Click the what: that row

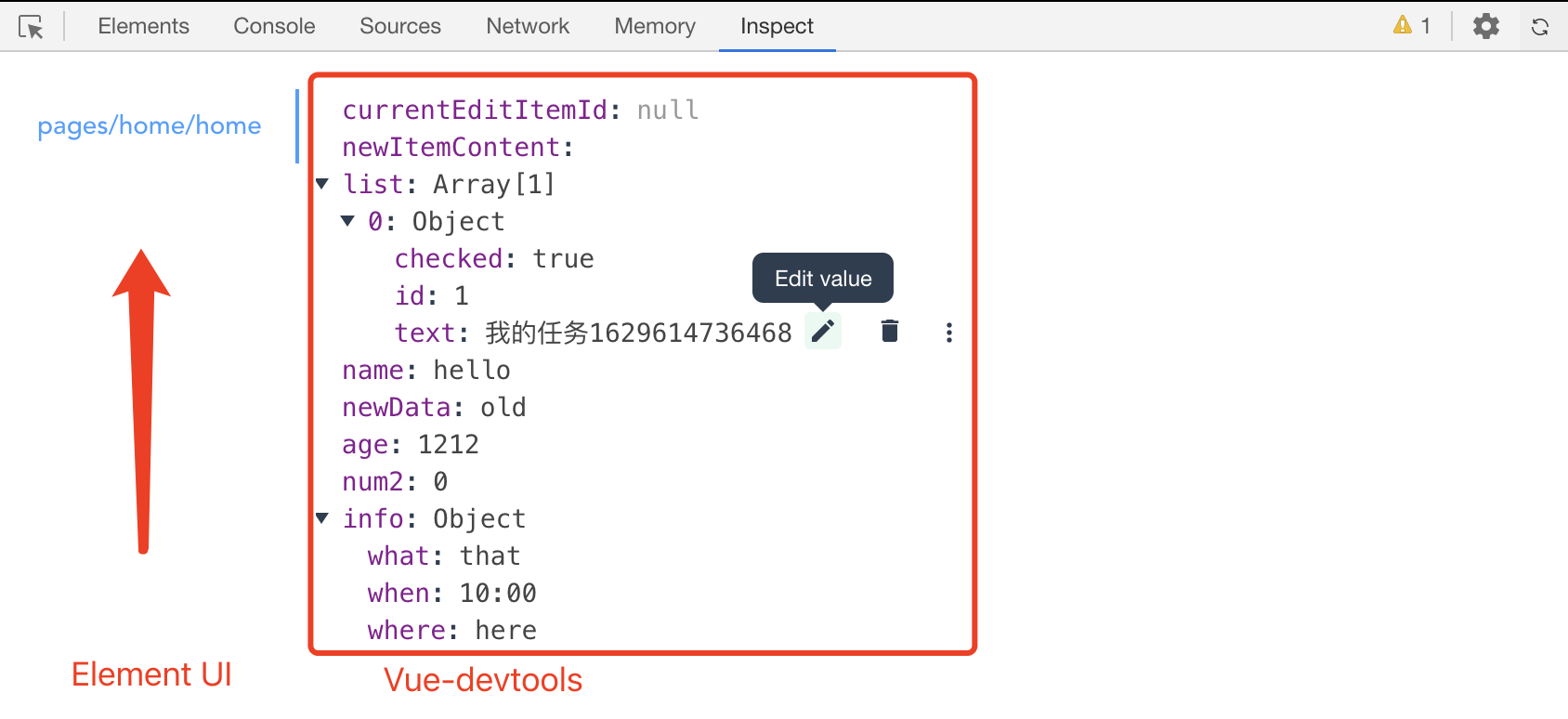pyautogui.click(x=444, y=556)
